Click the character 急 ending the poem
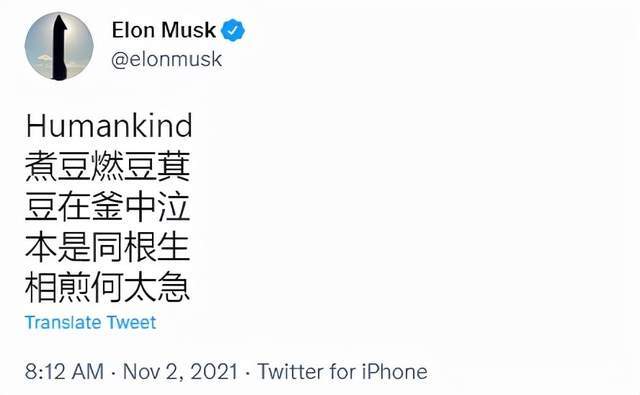Viewport: 640px width, 395px height. pyautogui.click(x=174, y=288)
